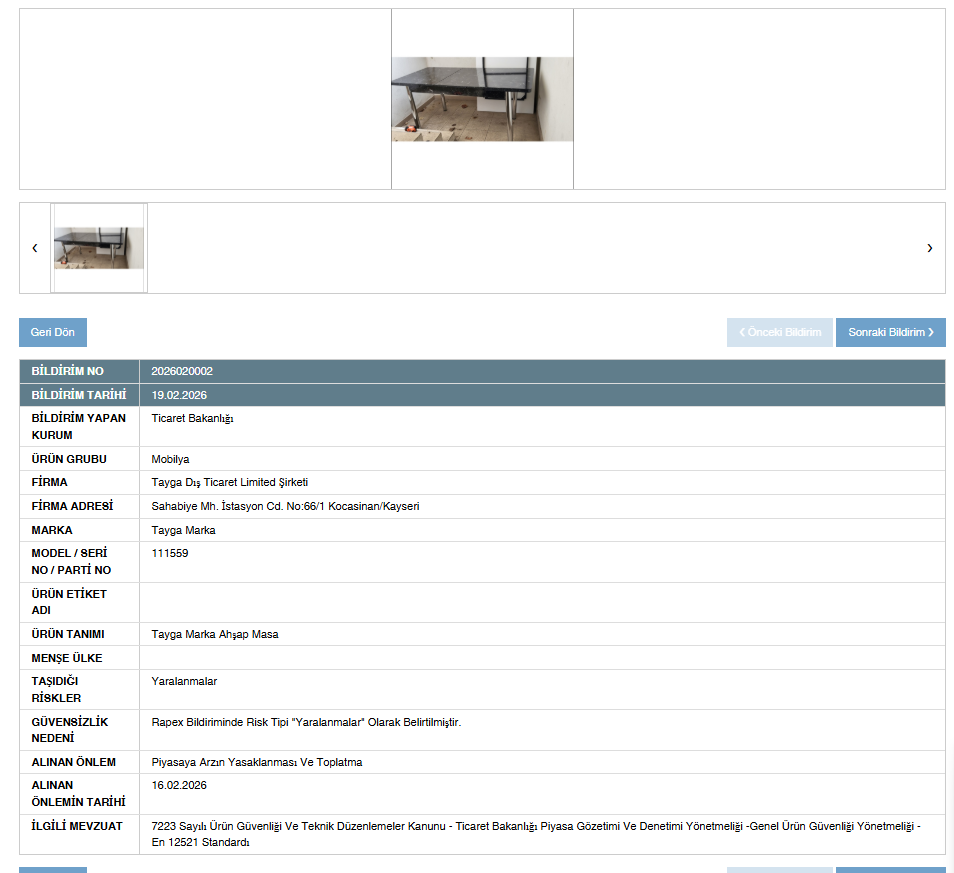This screenshot has width=954, height=873.
Task: Click the left arrow of the image carousel
Action: pos(35,248)
